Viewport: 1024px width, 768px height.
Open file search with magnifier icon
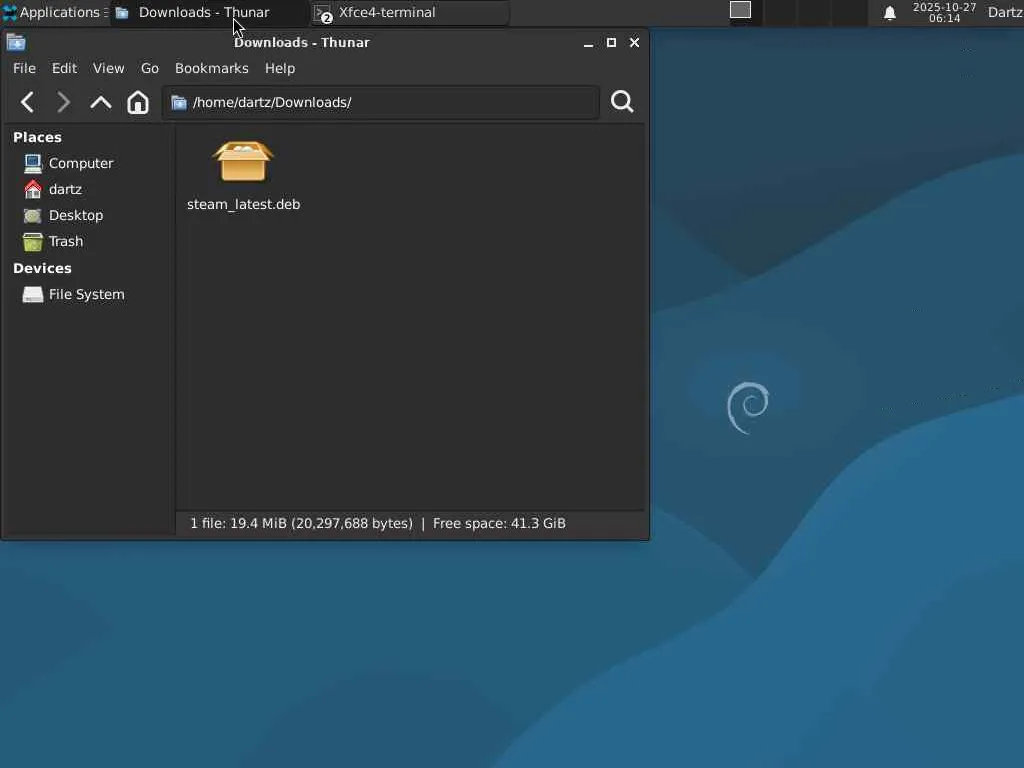coord(622,102)
